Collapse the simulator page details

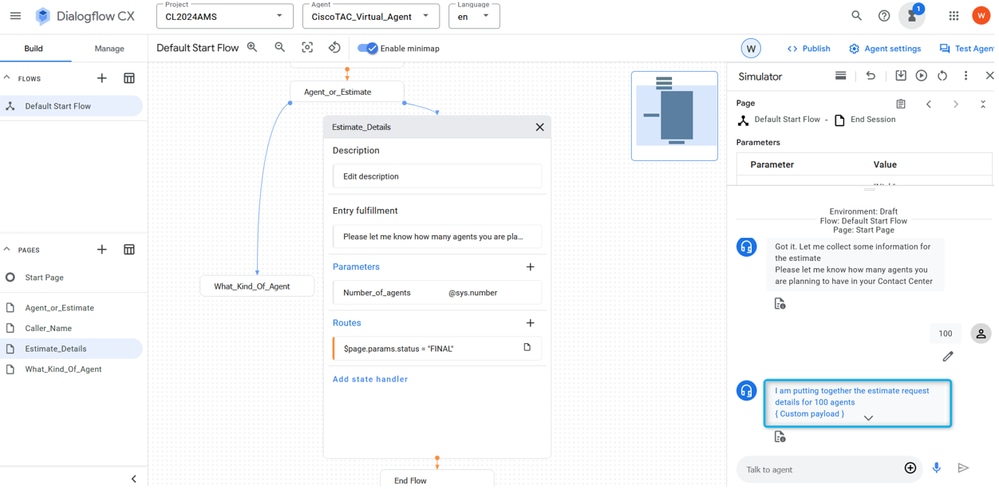(983, 104)
